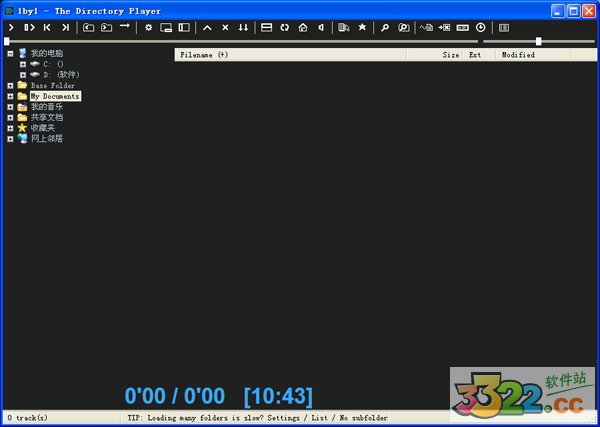The image size is (600, 427).
Task: Click the right-arrow jump icon
Action: coord(125,26)
